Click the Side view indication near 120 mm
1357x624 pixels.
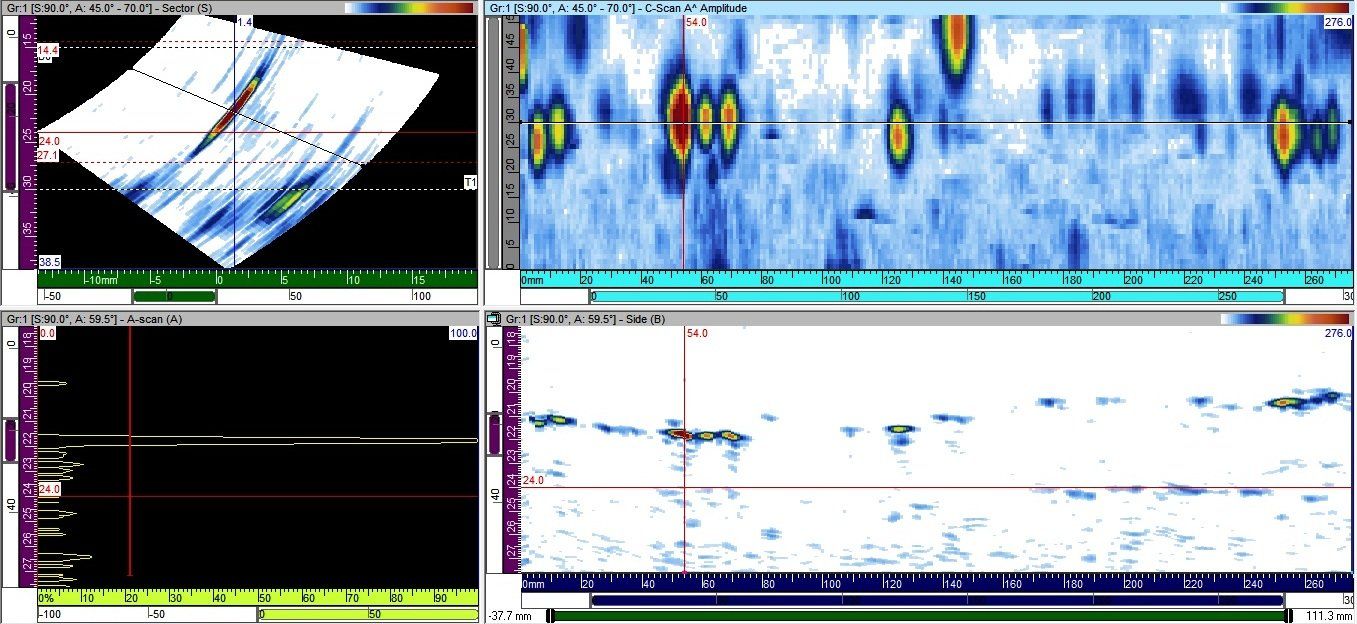899,429
